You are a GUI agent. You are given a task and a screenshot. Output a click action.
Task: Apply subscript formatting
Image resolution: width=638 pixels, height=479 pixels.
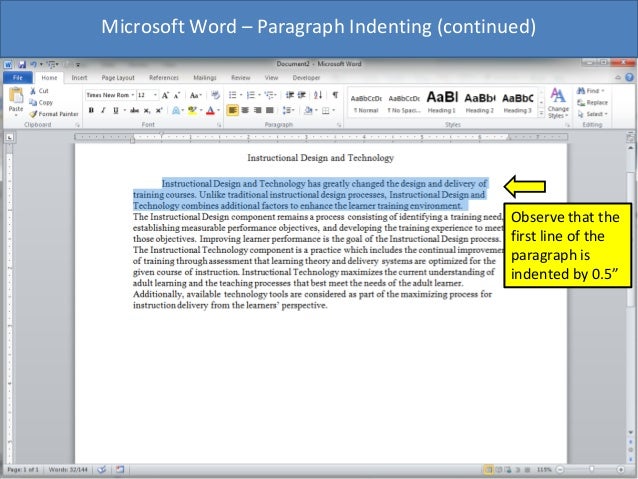147,110
